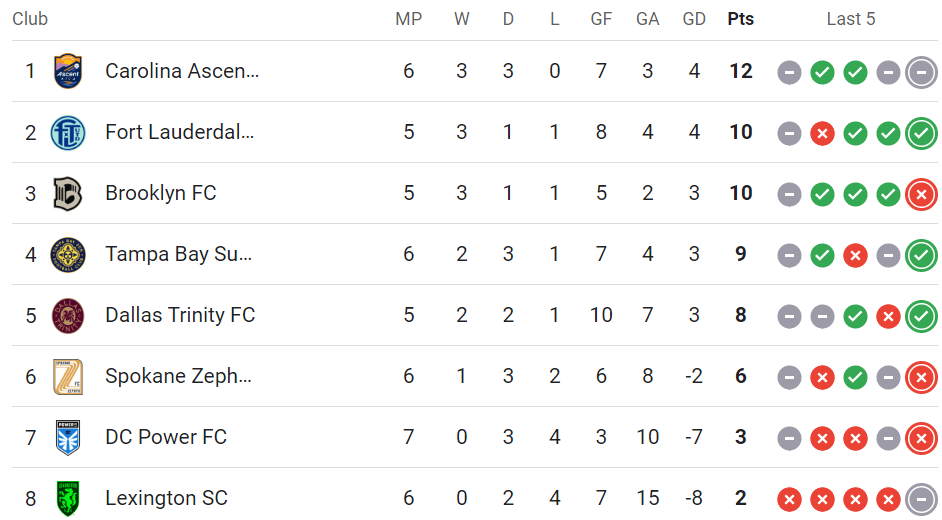Open the Dallas Trinity FC team link
Screen dimensions: 942x520
180,315
